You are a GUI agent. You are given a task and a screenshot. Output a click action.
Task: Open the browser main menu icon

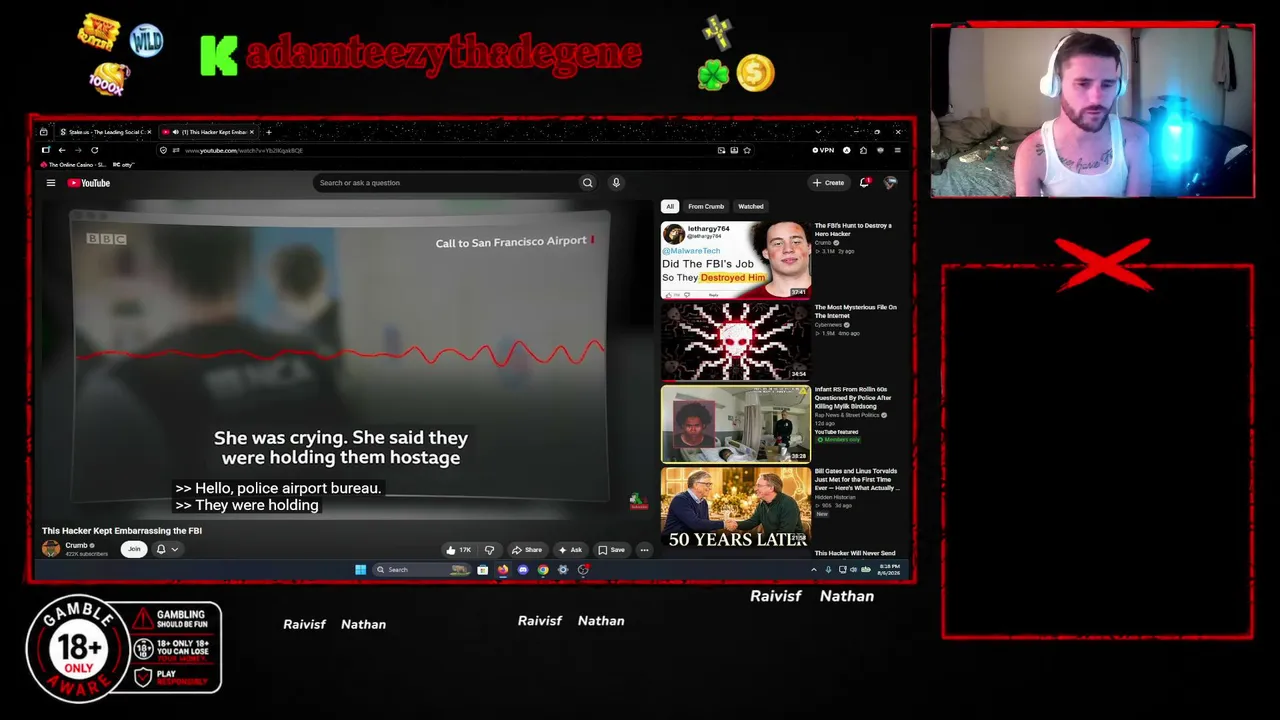pyautogui.click(x=897, y=150)
